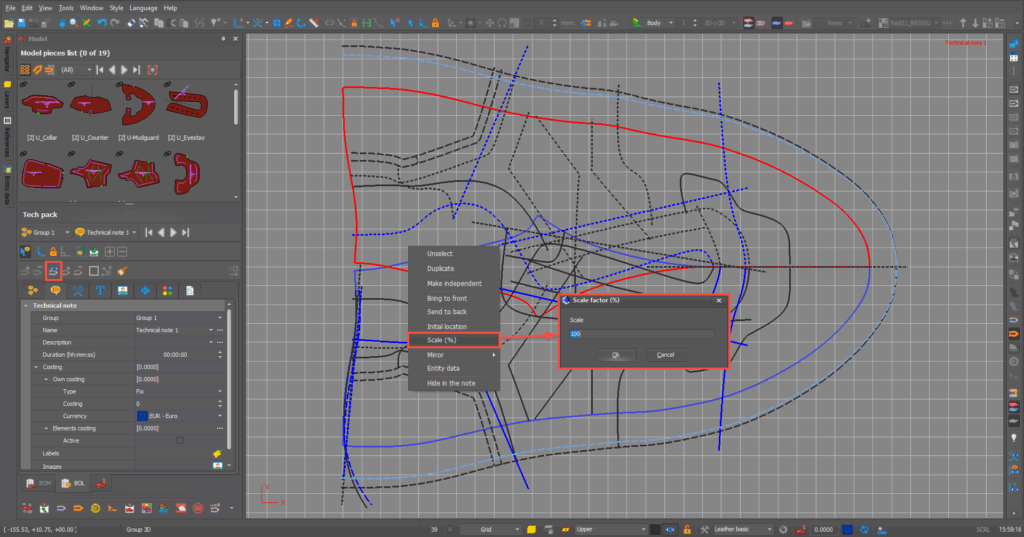Click the yellow Labels tag icon
The height and width of the screenshot is (537, 1024).
tap(217, 453)
